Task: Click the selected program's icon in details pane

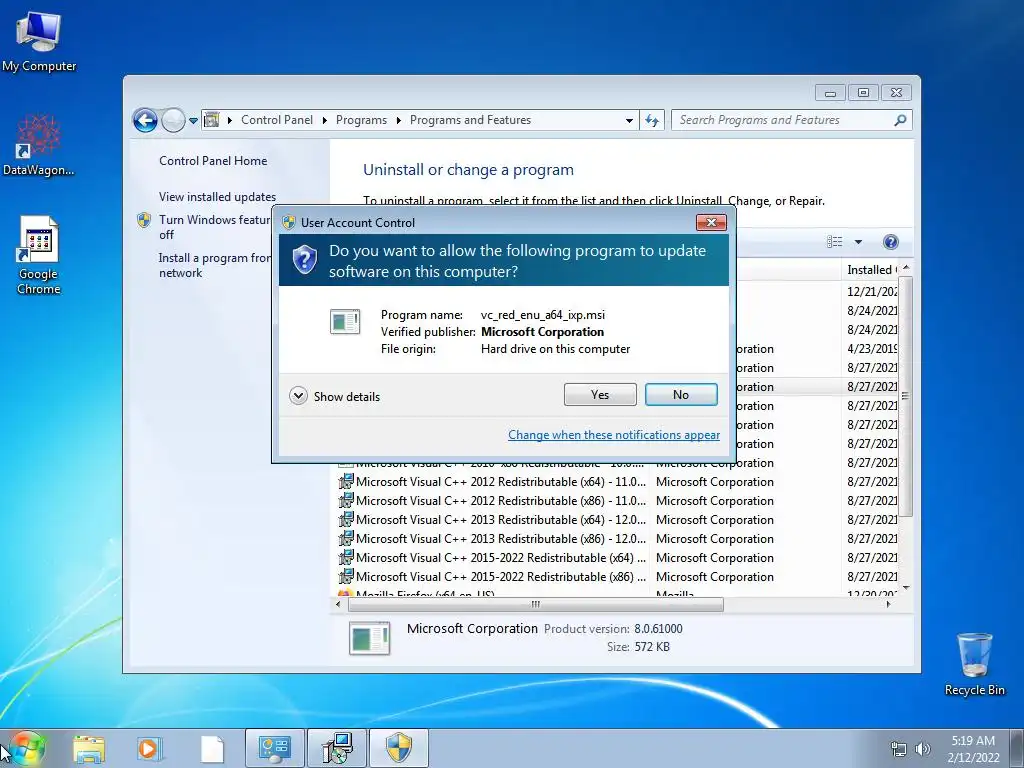Action: 370,638
